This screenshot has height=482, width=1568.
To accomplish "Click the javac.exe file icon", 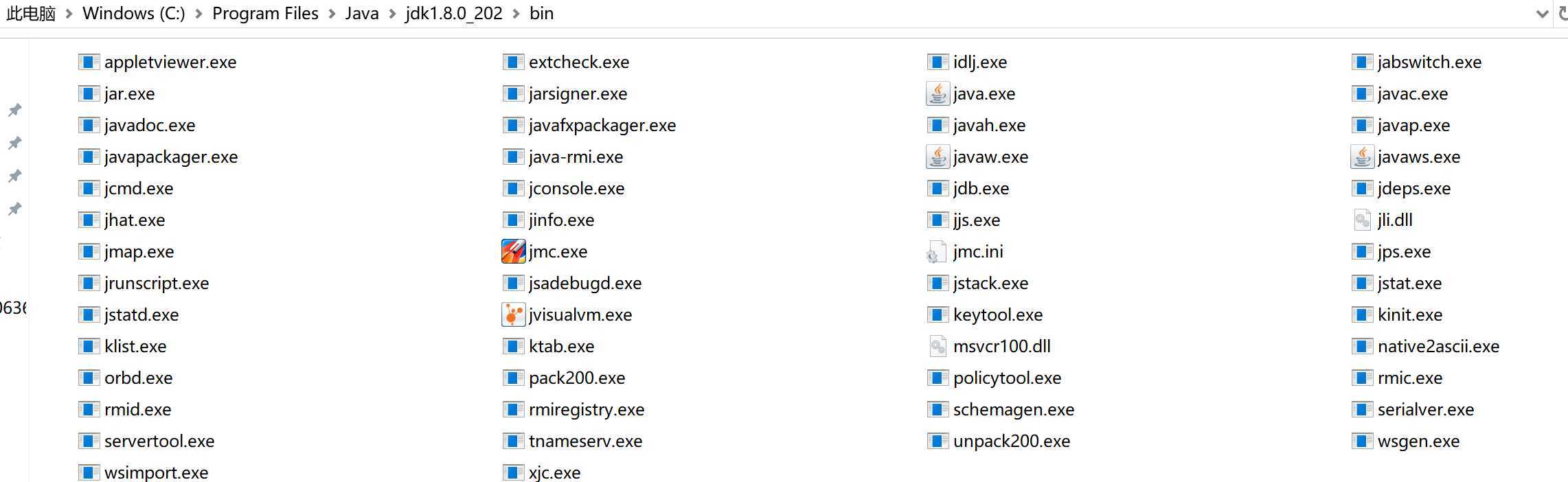I will point(1362,93).
